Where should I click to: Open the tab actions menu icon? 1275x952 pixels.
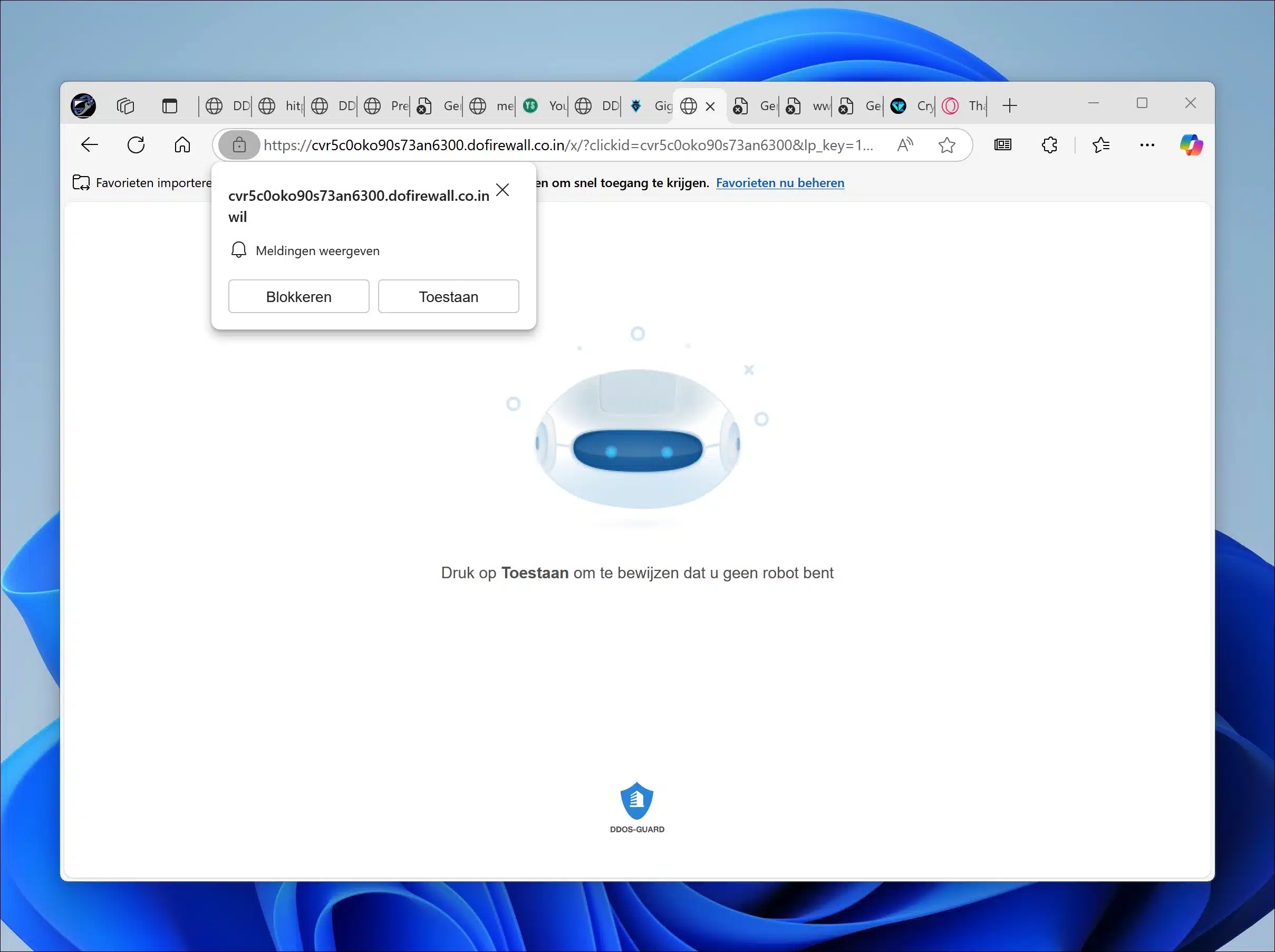point(169,106)
